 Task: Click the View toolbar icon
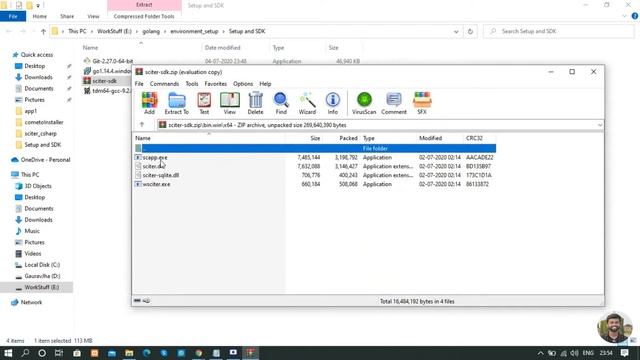[229, 103]
